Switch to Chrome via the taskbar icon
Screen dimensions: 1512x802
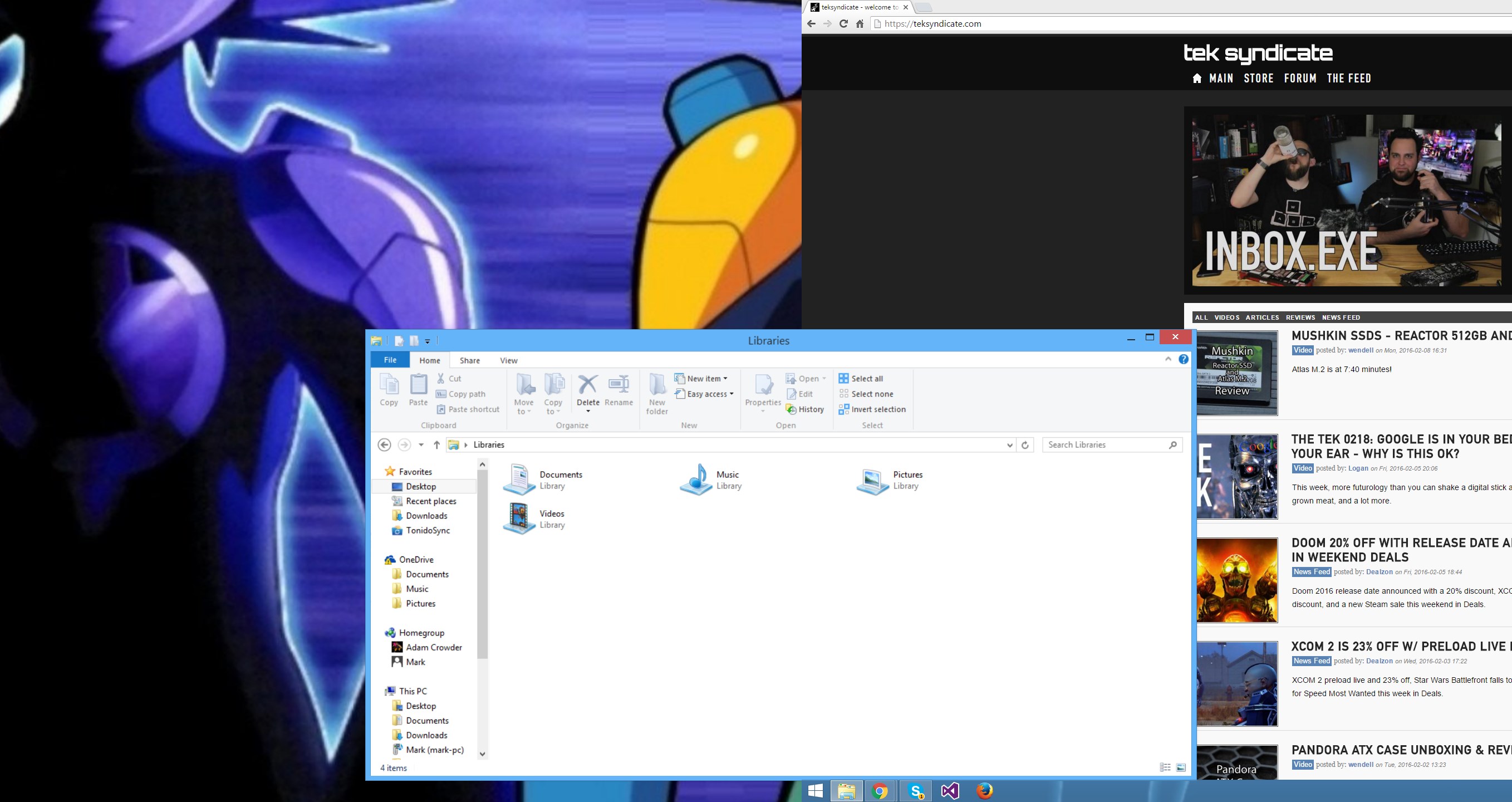tap(880, 791)
